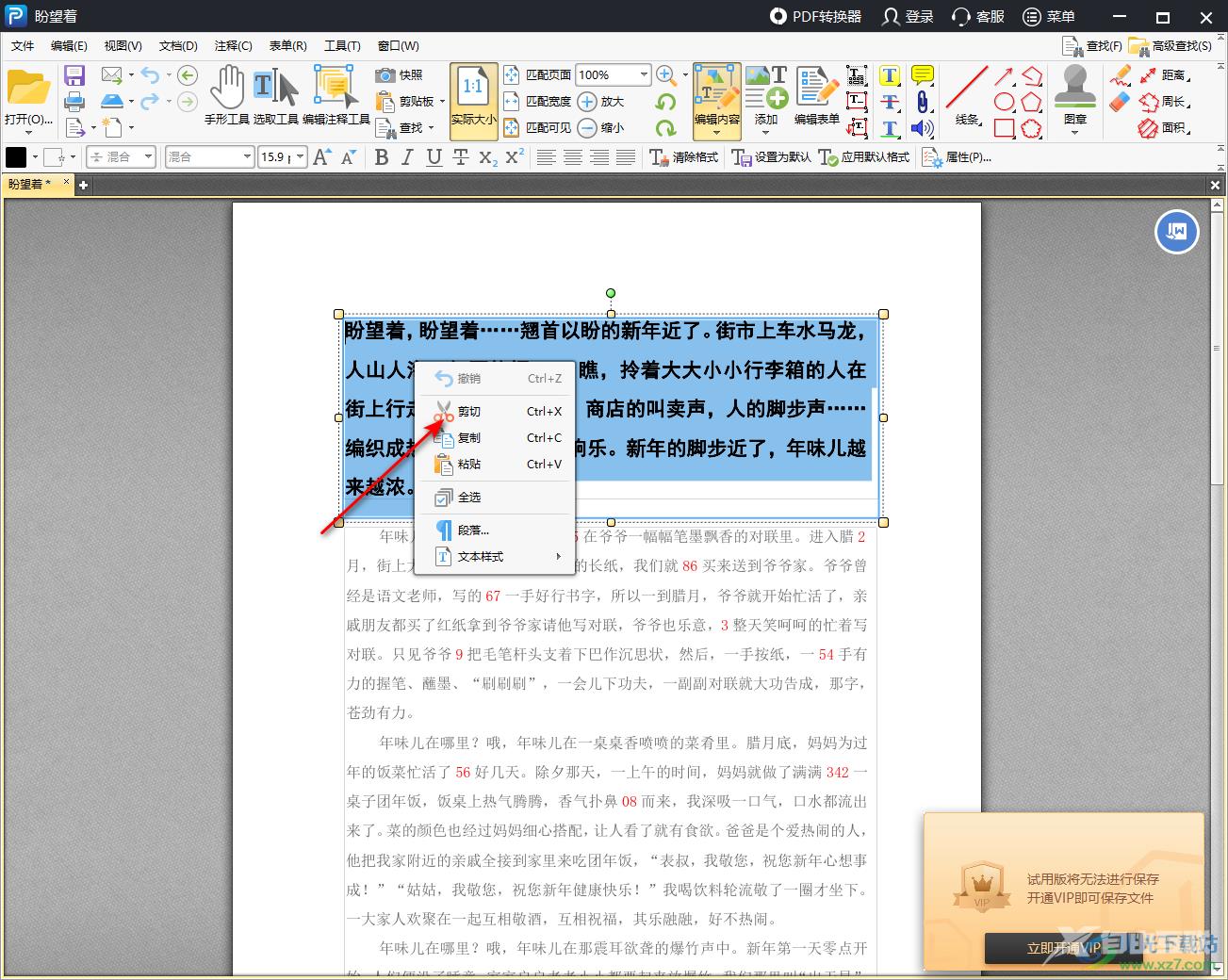Click the black text color swatch
This screenshot has height=980, width=1228.
(x=16, y=157)
